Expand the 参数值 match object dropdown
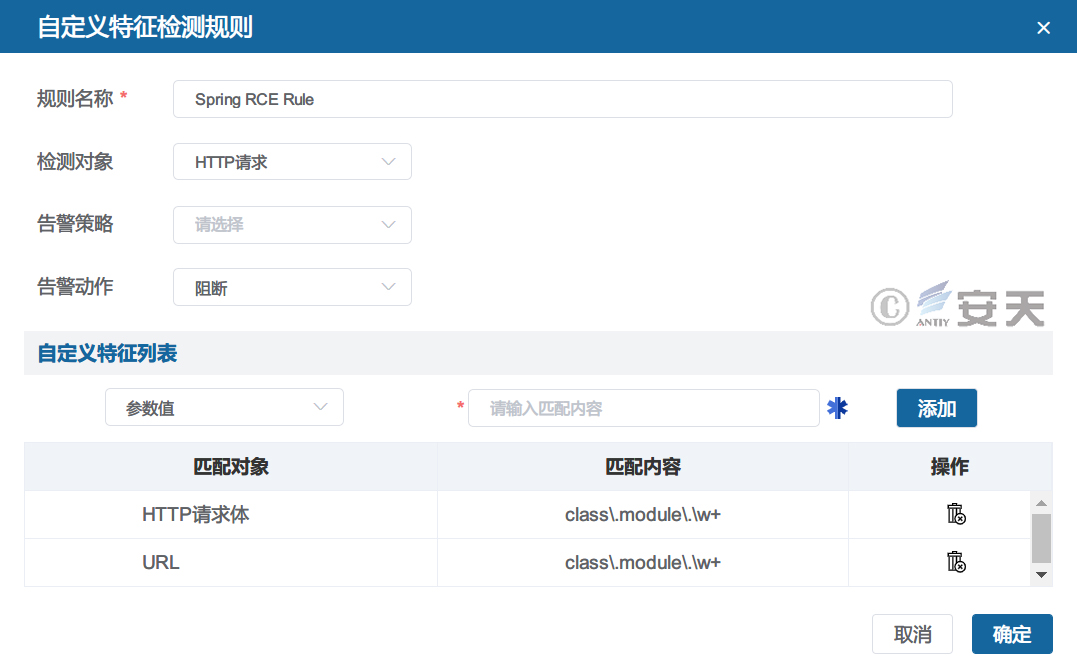This screenshot has height=667, width=1077. pos(224,408)
